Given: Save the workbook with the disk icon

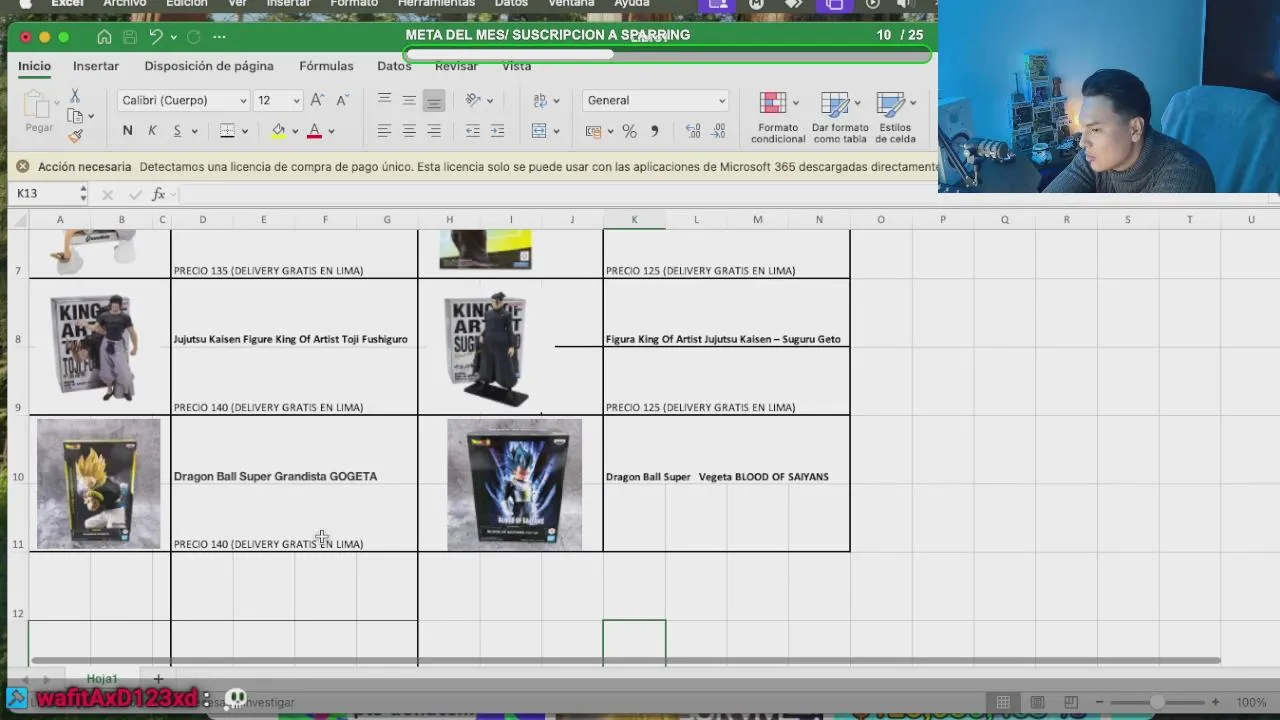Looking at the screenshot, I should tap(130, 37).
